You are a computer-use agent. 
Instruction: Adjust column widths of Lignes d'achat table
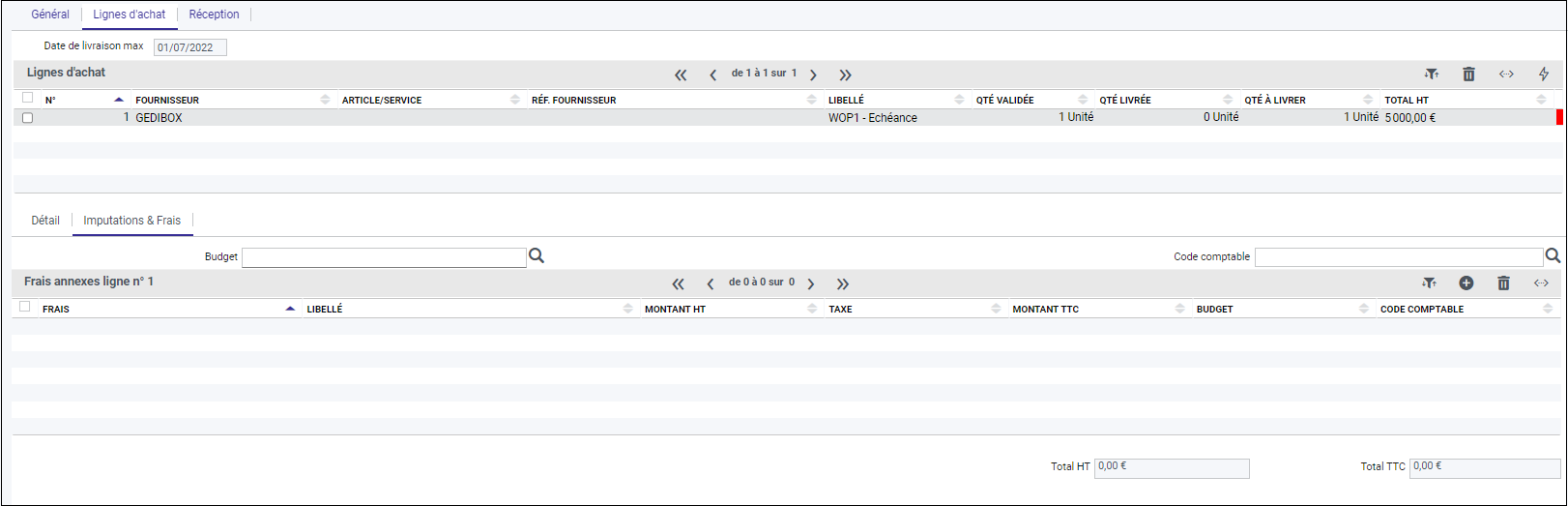tap(1506, 74)
